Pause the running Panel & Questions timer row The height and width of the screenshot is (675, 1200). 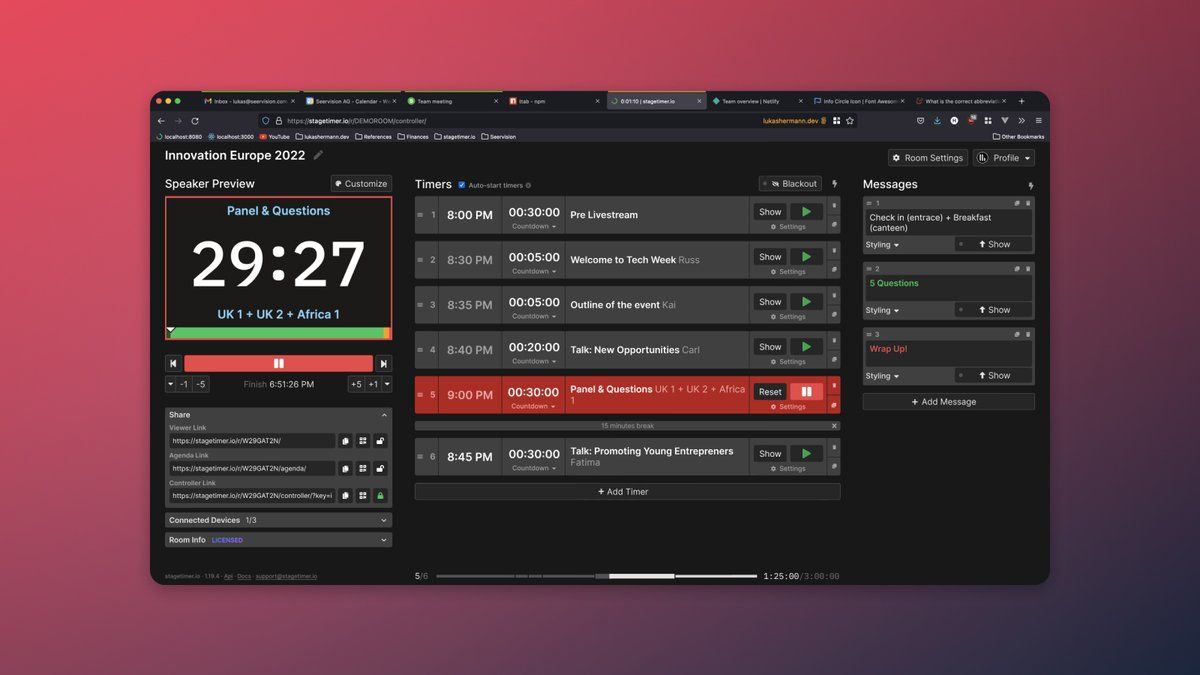click(x=806, y=392)
